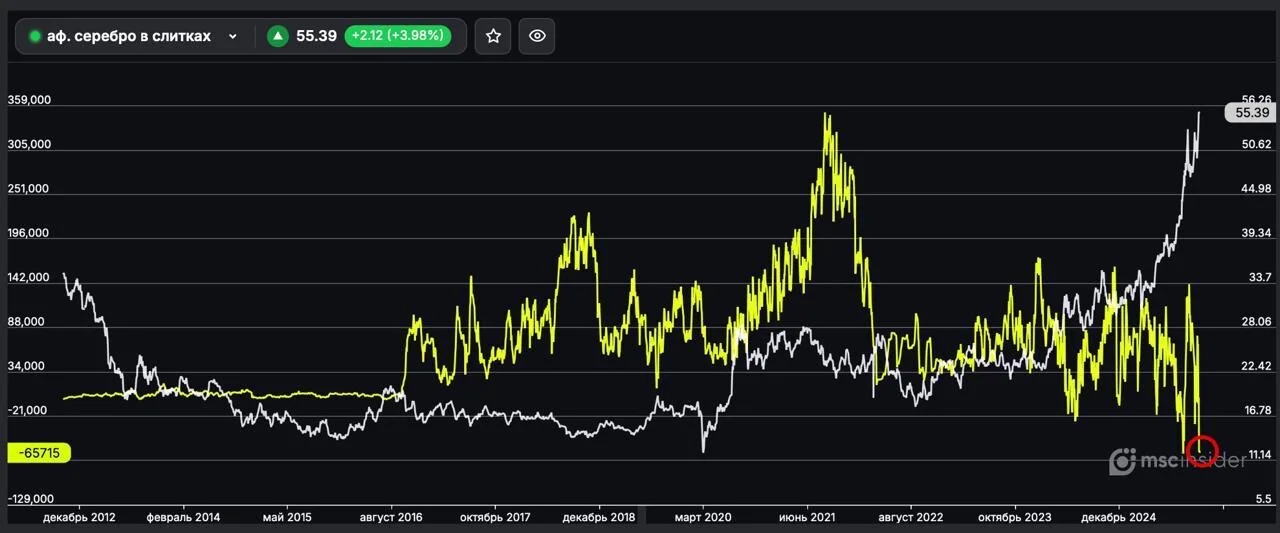
Task: Click the февраль 2014 date label
Action: click(183, 518)
